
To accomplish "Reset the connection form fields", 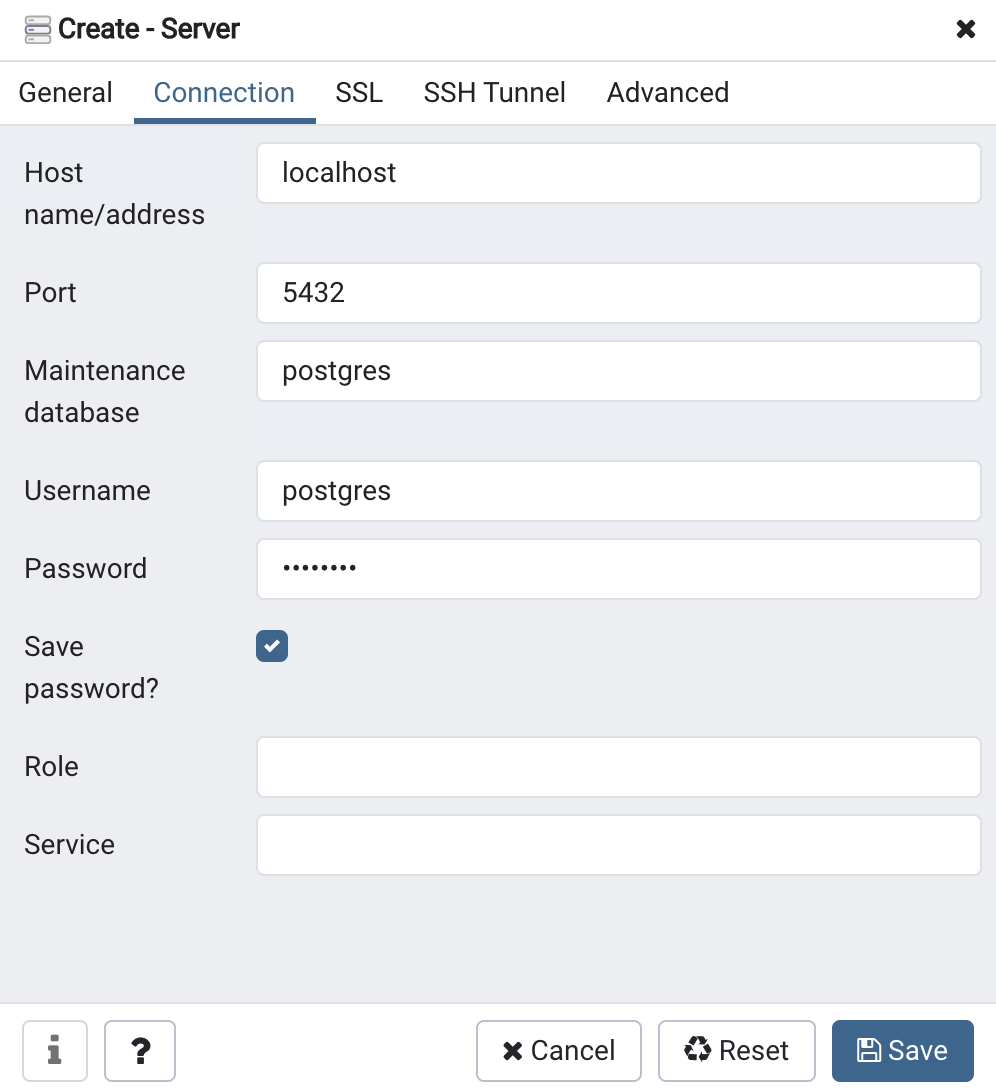I will [x=737, y=1050].
